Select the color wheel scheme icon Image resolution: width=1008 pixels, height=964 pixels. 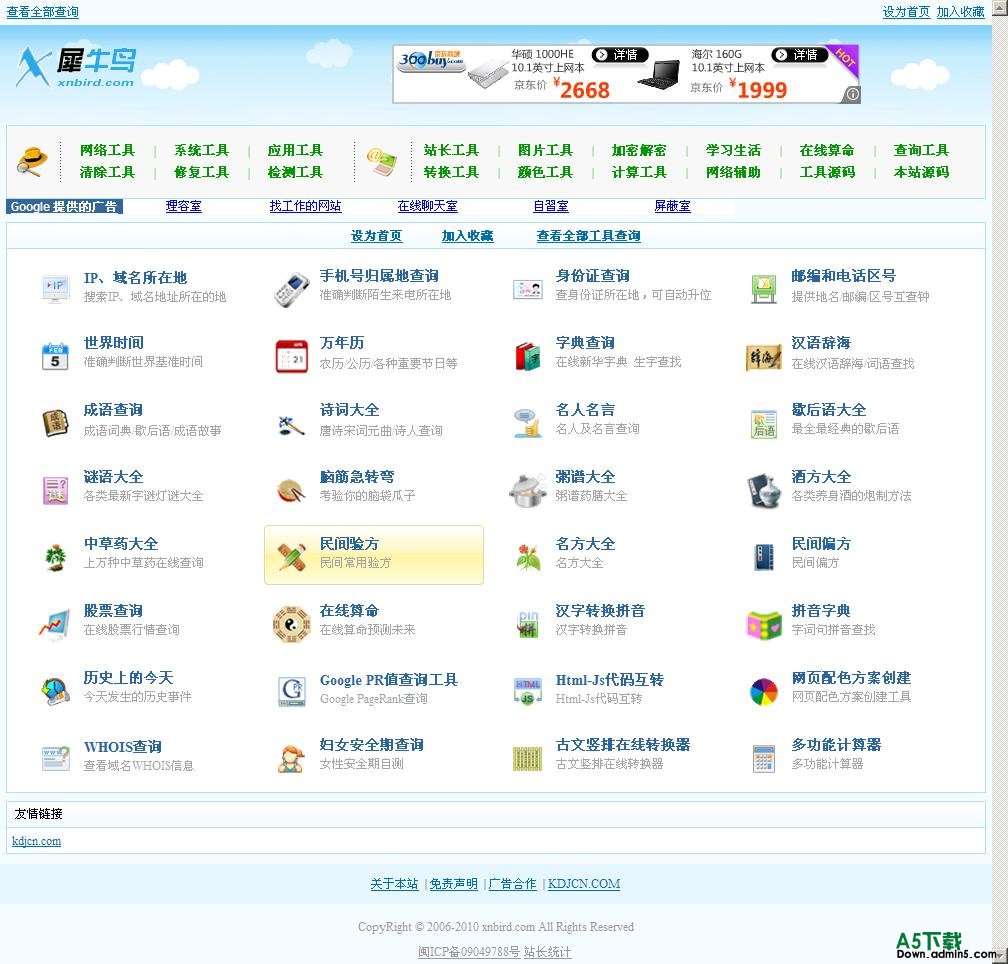pyautogui.click(x=764, y=692)
